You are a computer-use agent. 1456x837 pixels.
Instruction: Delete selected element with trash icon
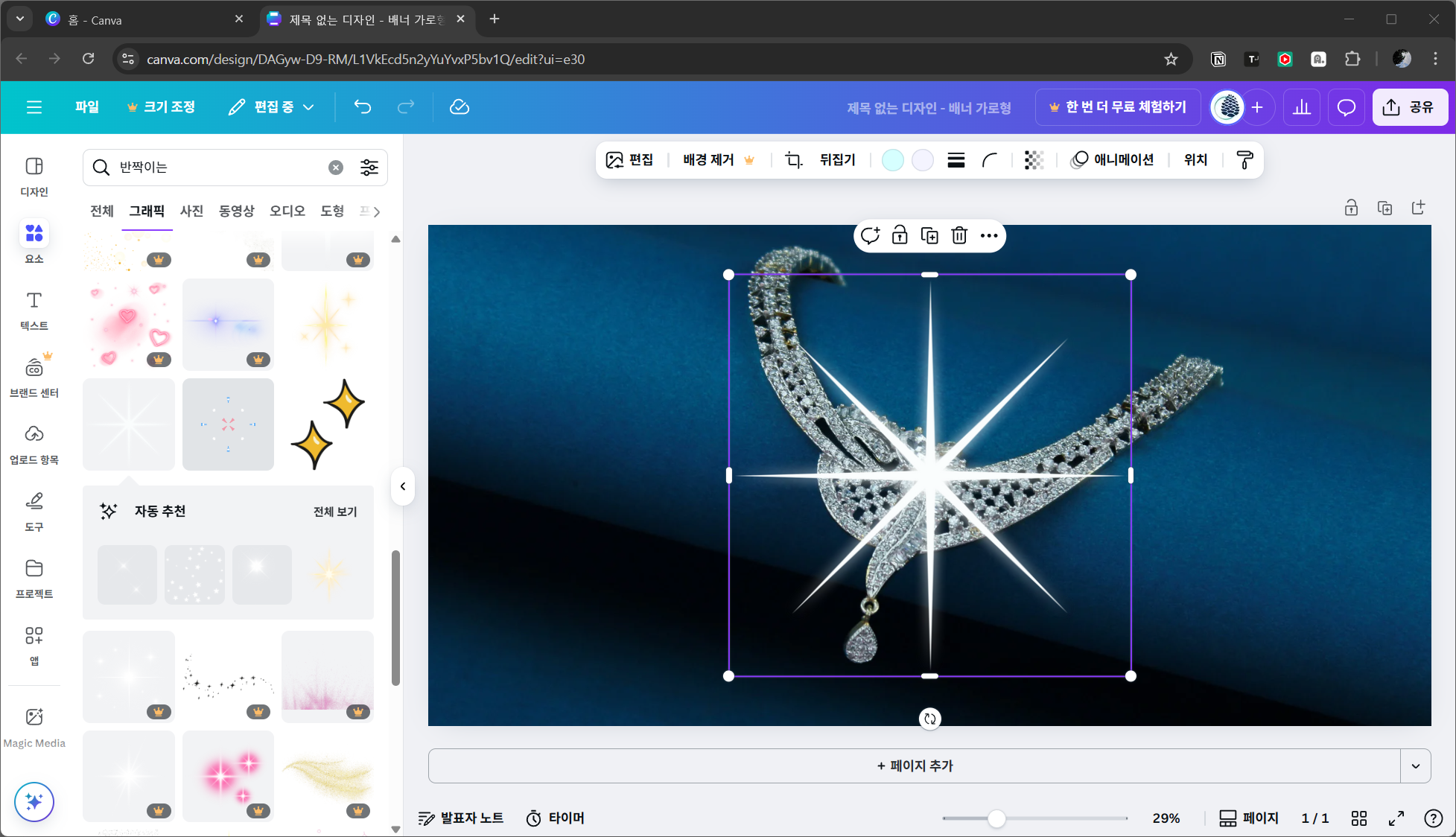point(959,236)
